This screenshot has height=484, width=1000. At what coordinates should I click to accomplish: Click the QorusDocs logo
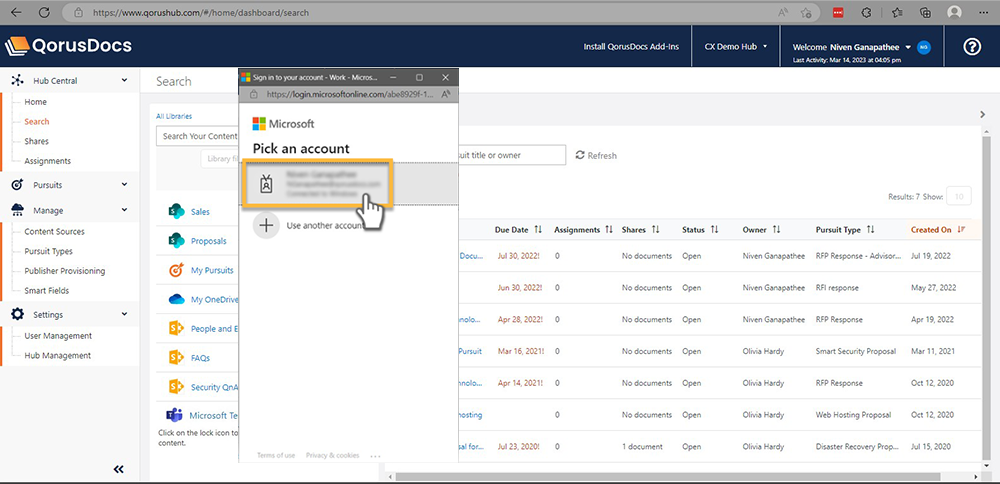point(68,46)
